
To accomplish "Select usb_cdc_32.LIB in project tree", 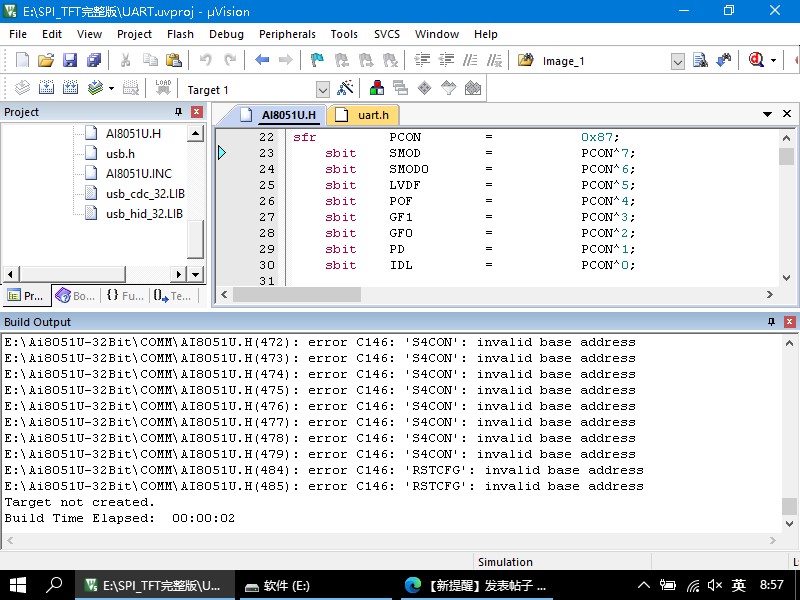I will pyautogui.click(x=145, y=194).
